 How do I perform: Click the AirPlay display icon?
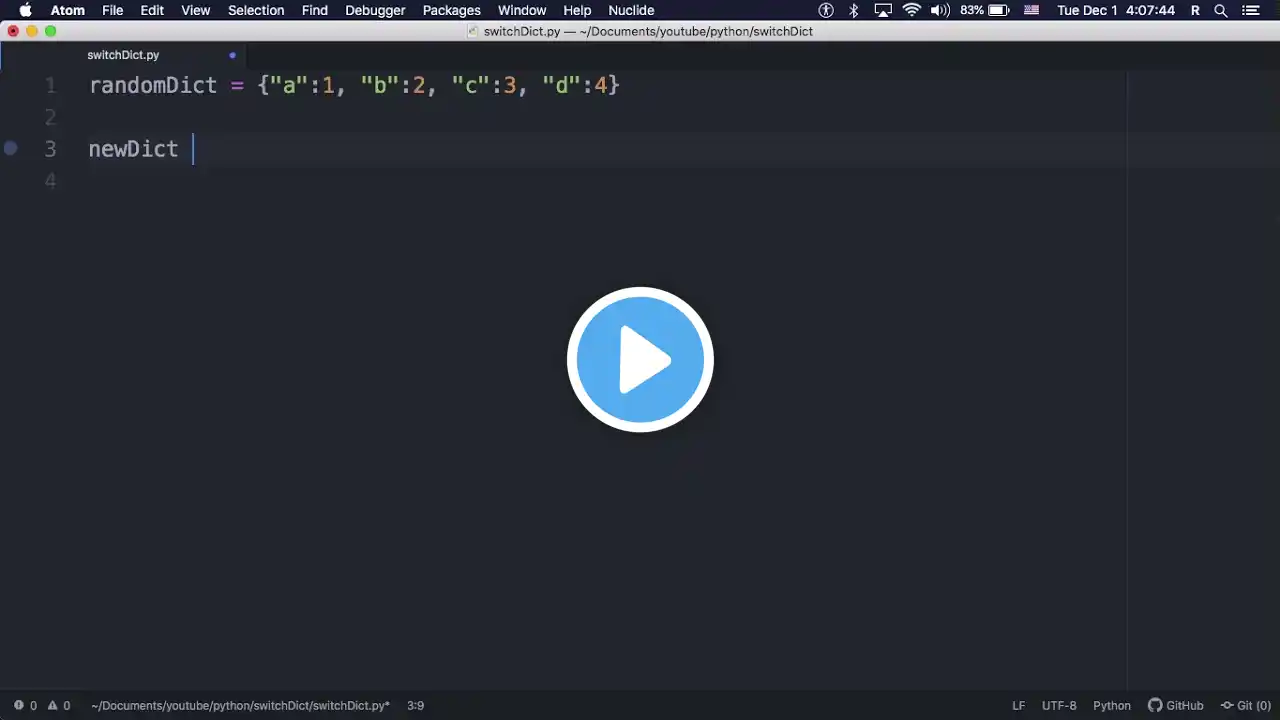click(883, 10)
